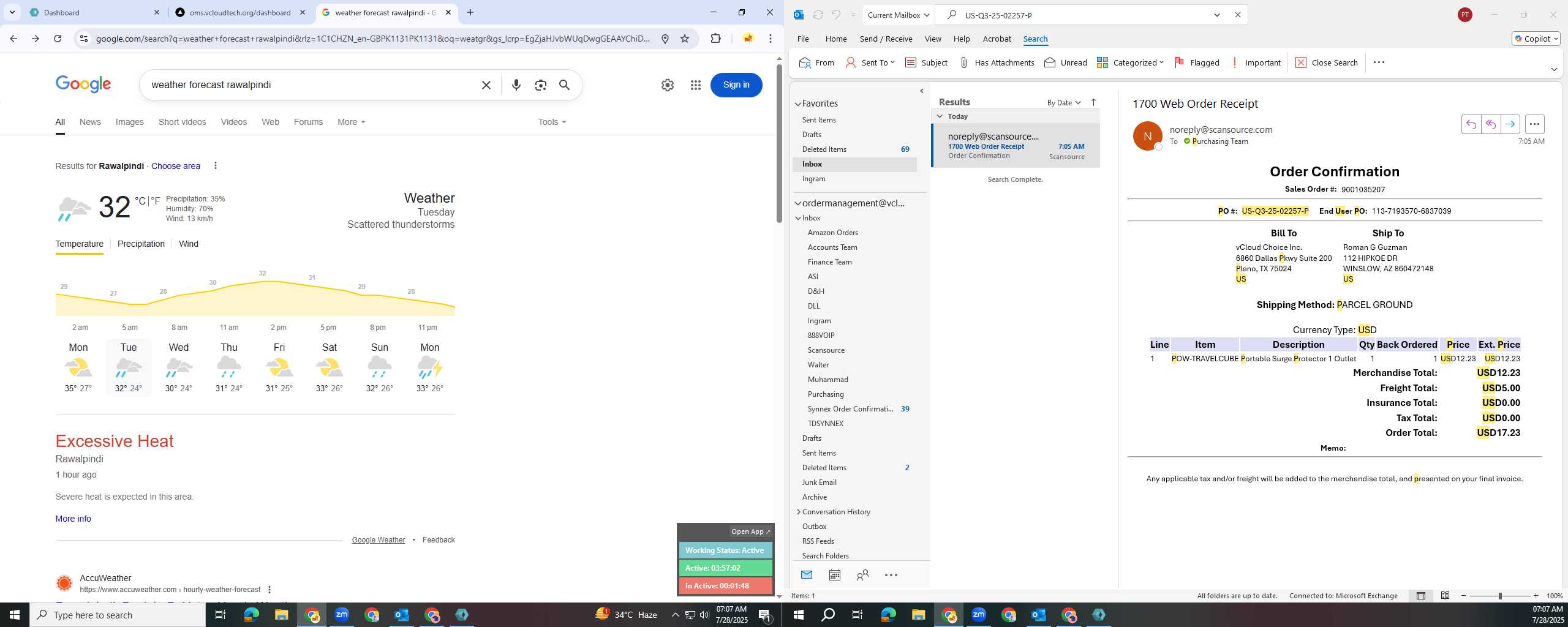The width and height of the screenshot is (1568, 627).
Task: Open a new Chrome tab
Action: (x=470, y=12)
